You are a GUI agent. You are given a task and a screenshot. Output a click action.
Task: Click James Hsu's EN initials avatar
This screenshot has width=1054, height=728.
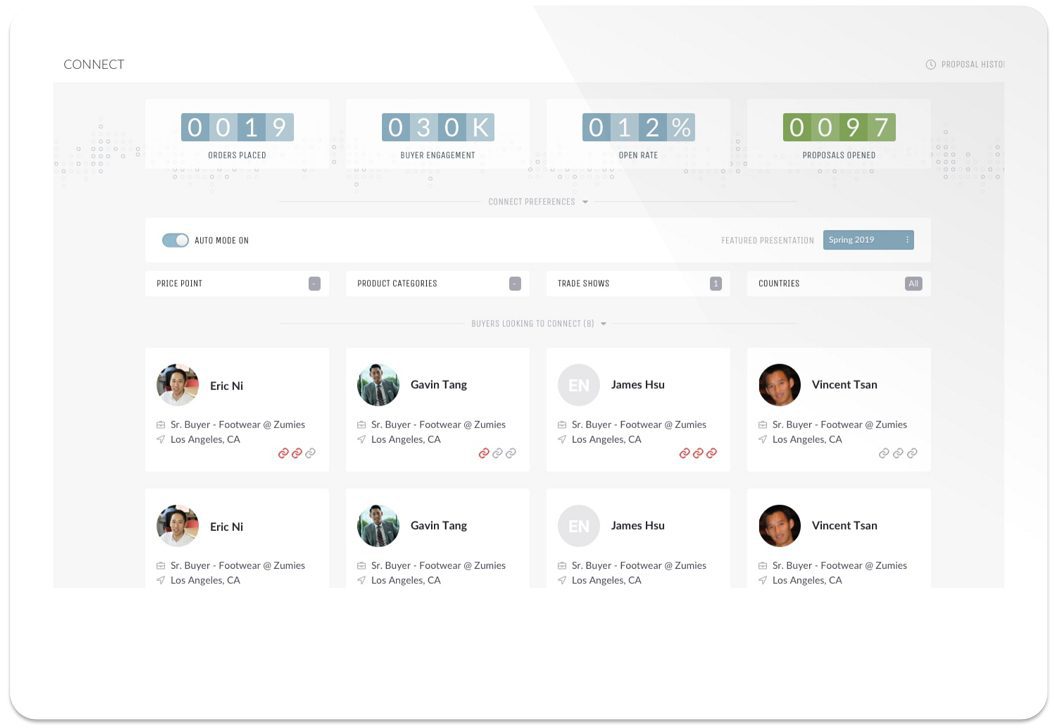579,385
